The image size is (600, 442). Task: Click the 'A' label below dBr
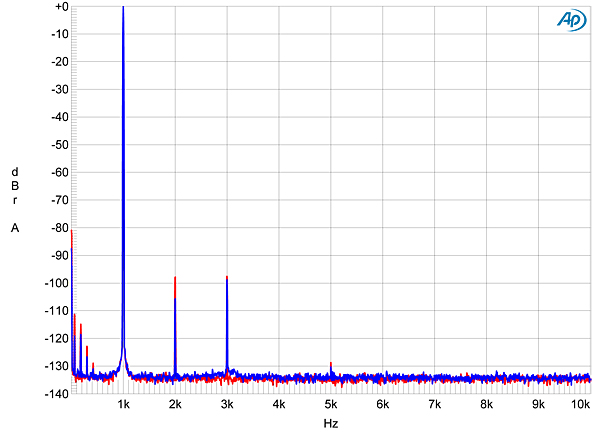click(15, 228)
